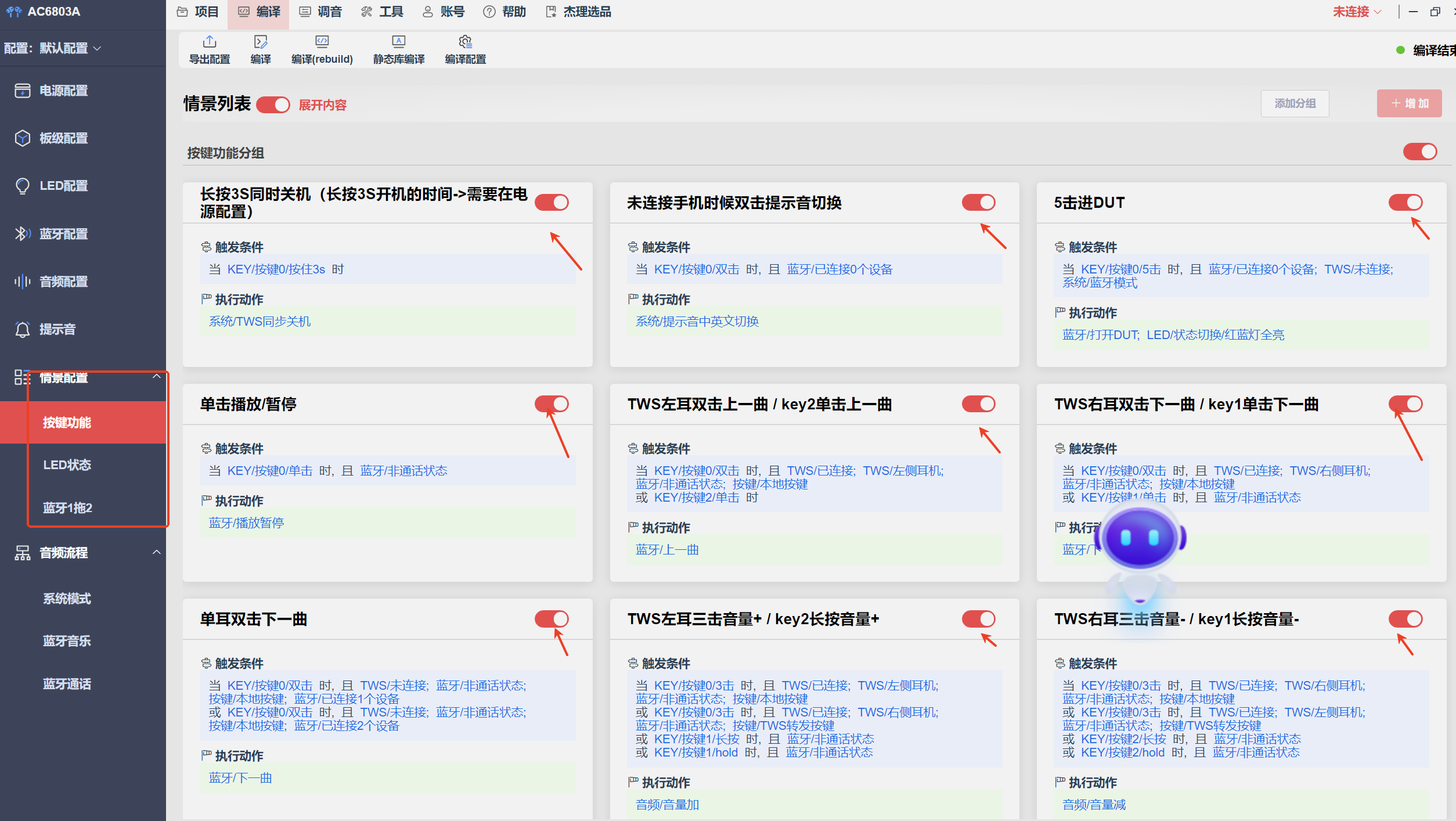Open the 账号 menu
This screenshot has height=821, width=1456.
click(x=444, y=12)
